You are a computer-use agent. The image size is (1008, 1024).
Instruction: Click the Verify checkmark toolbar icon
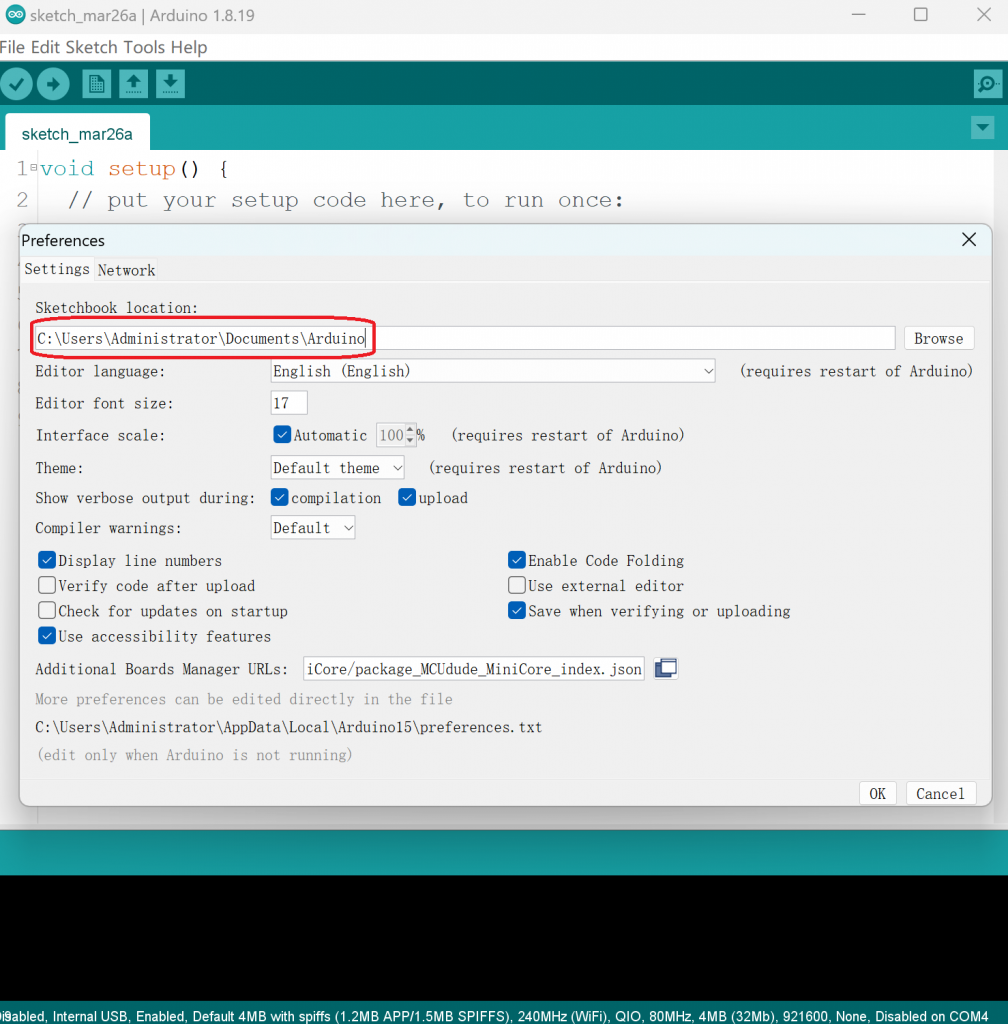point(17,84)
